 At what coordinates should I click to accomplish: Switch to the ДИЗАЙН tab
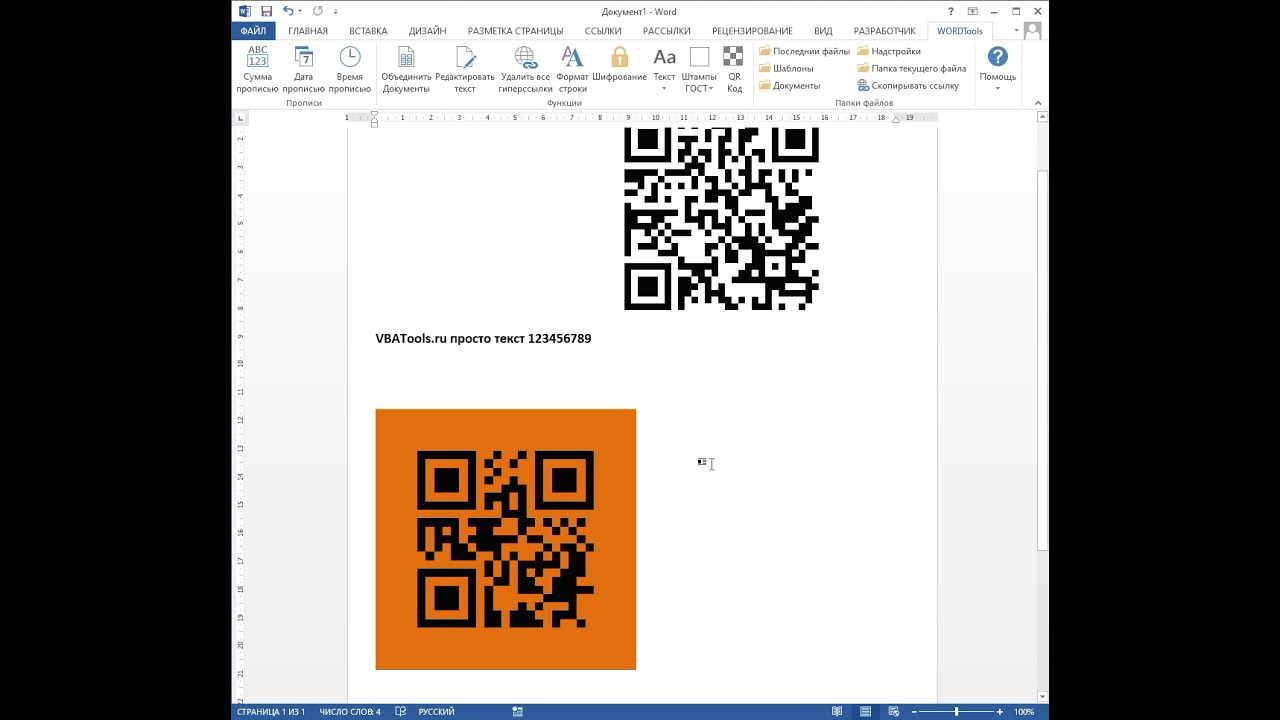[427, 31]
